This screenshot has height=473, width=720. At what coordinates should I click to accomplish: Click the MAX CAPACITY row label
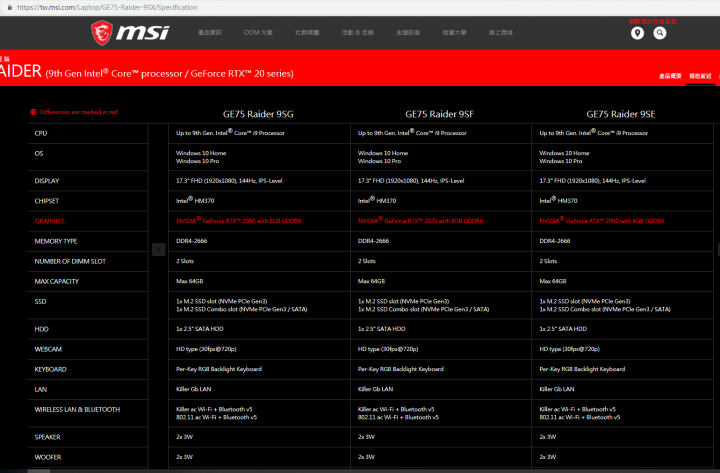57,282
